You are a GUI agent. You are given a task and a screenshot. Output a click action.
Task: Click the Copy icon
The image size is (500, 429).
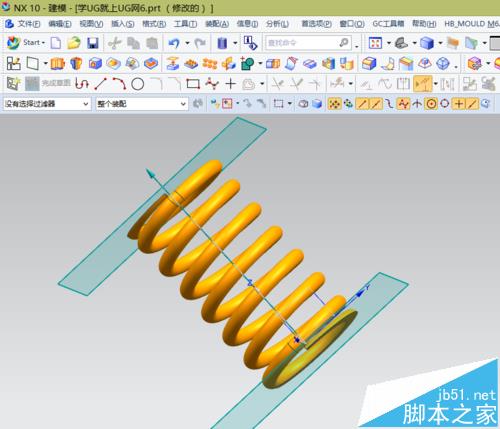[x=133, y=43]
